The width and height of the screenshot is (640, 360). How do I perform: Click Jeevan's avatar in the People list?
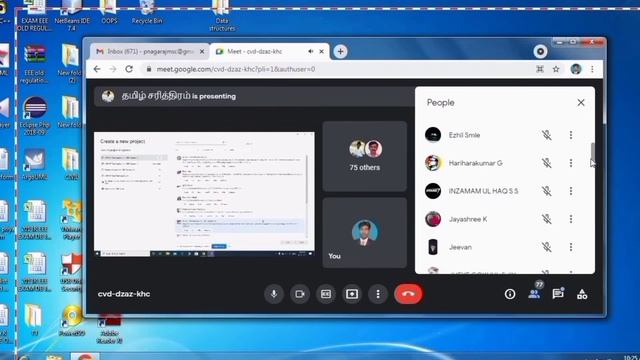tap(433, 247)
